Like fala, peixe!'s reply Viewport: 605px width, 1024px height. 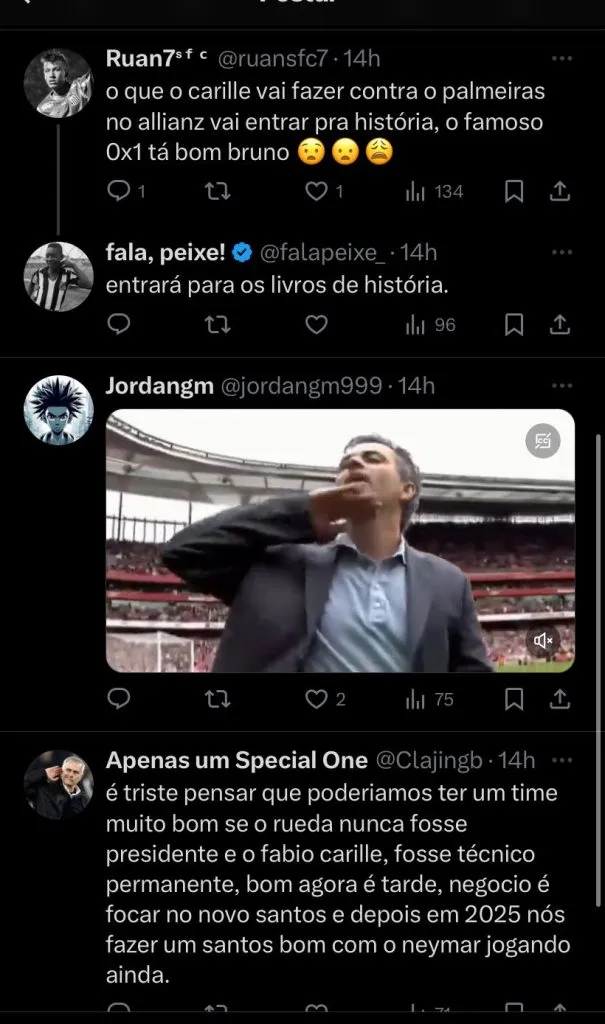pyautogui.click(x=316, y=324)
